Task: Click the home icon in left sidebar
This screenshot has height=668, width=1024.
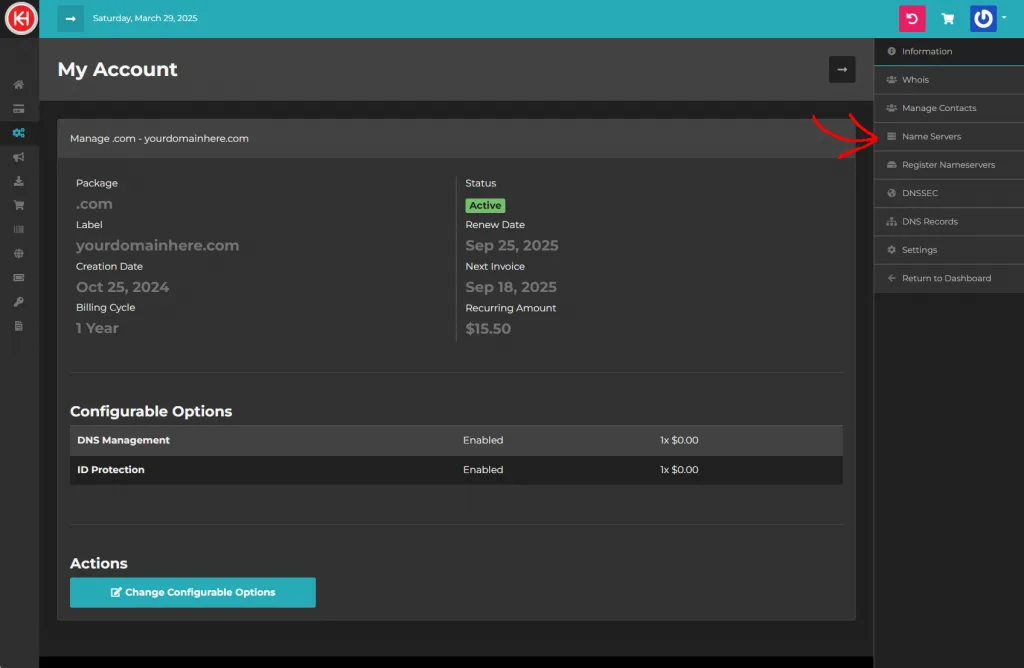Action: 18,85
